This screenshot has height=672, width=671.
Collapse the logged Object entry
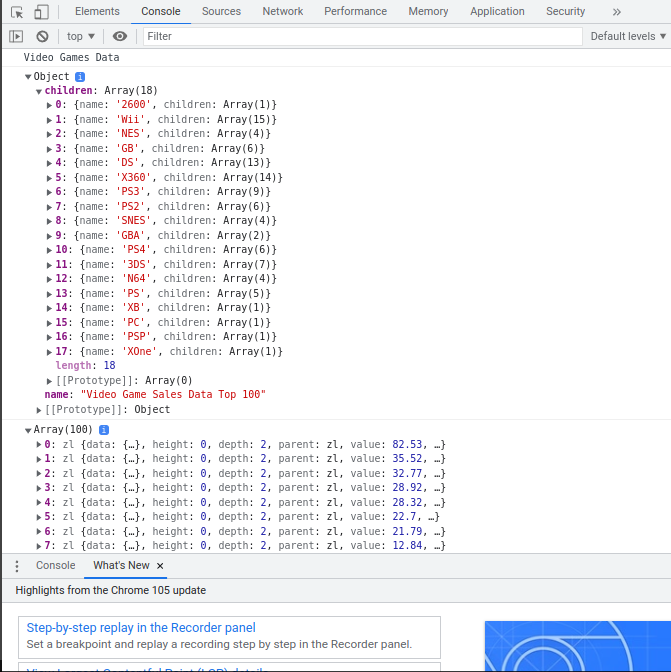click(28, 77)
